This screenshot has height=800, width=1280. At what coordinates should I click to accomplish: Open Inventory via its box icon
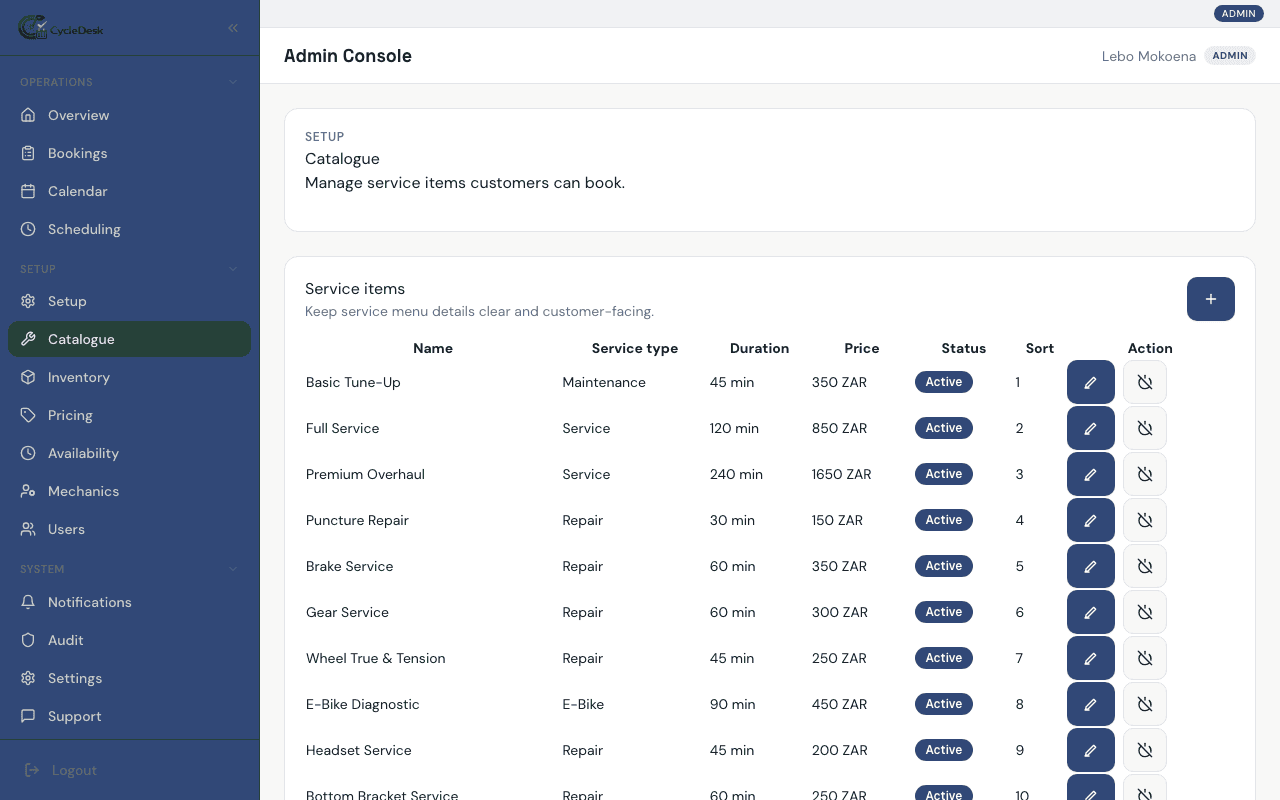click(28, 377)
